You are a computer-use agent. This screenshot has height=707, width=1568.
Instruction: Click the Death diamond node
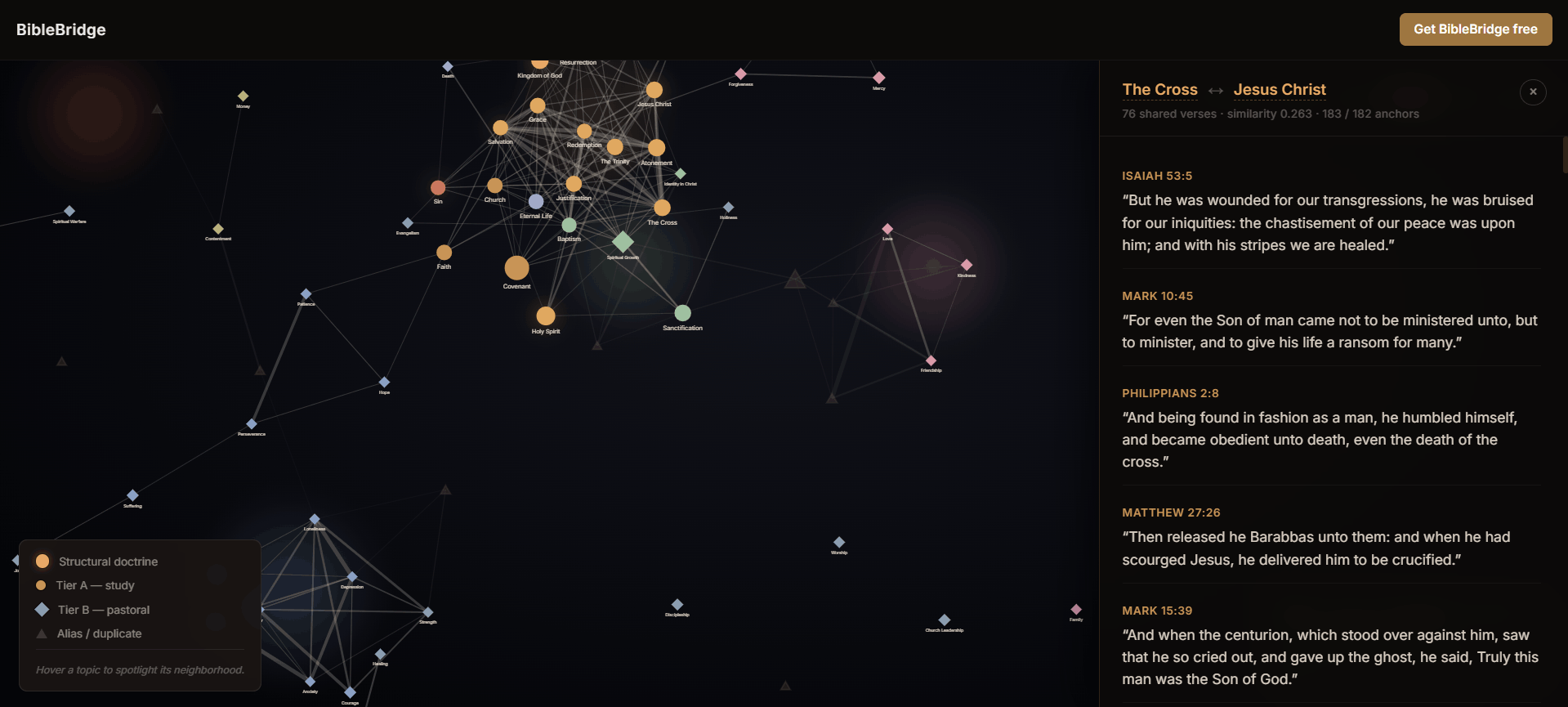coord(448,67)
